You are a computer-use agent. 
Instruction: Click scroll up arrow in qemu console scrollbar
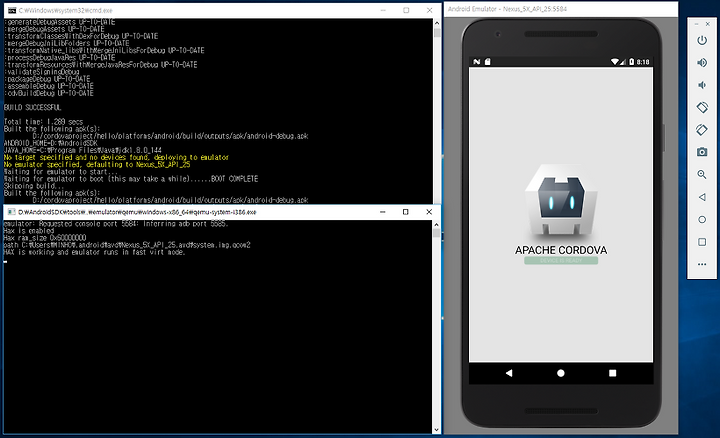tap(436, 225)
